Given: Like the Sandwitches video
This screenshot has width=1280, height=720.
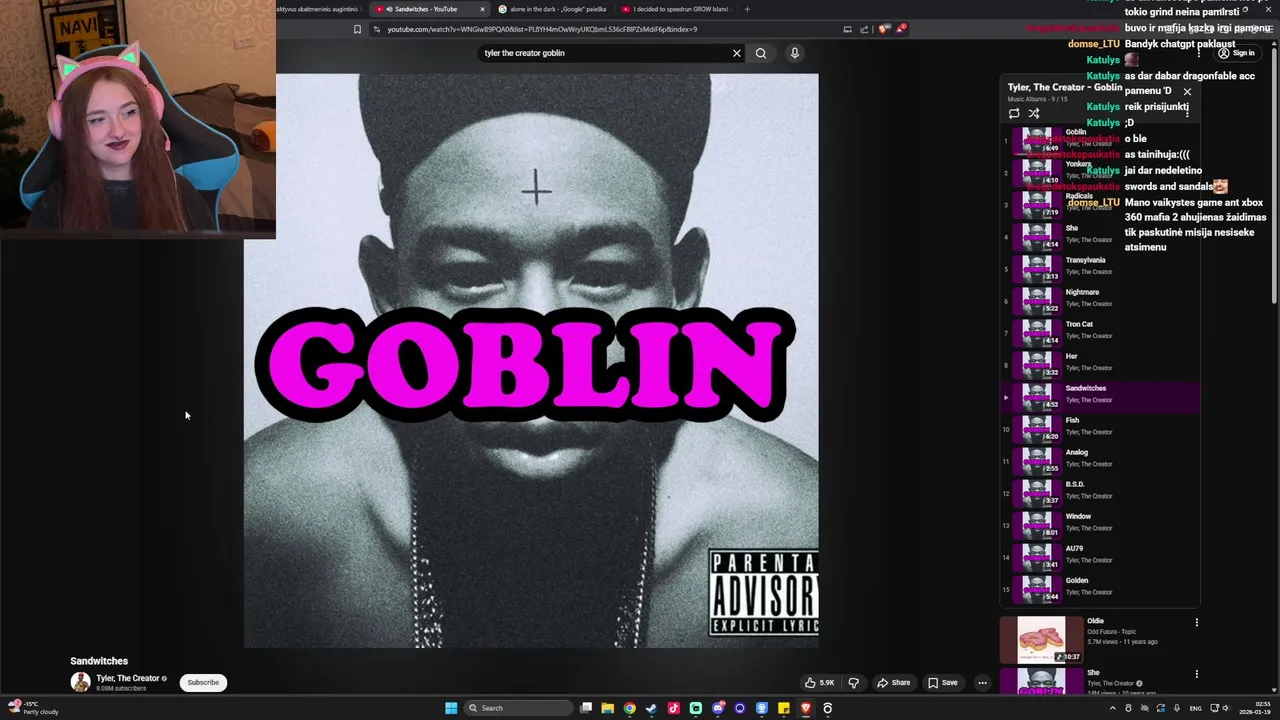Looking at the screenshot, I should click(820, 683).
